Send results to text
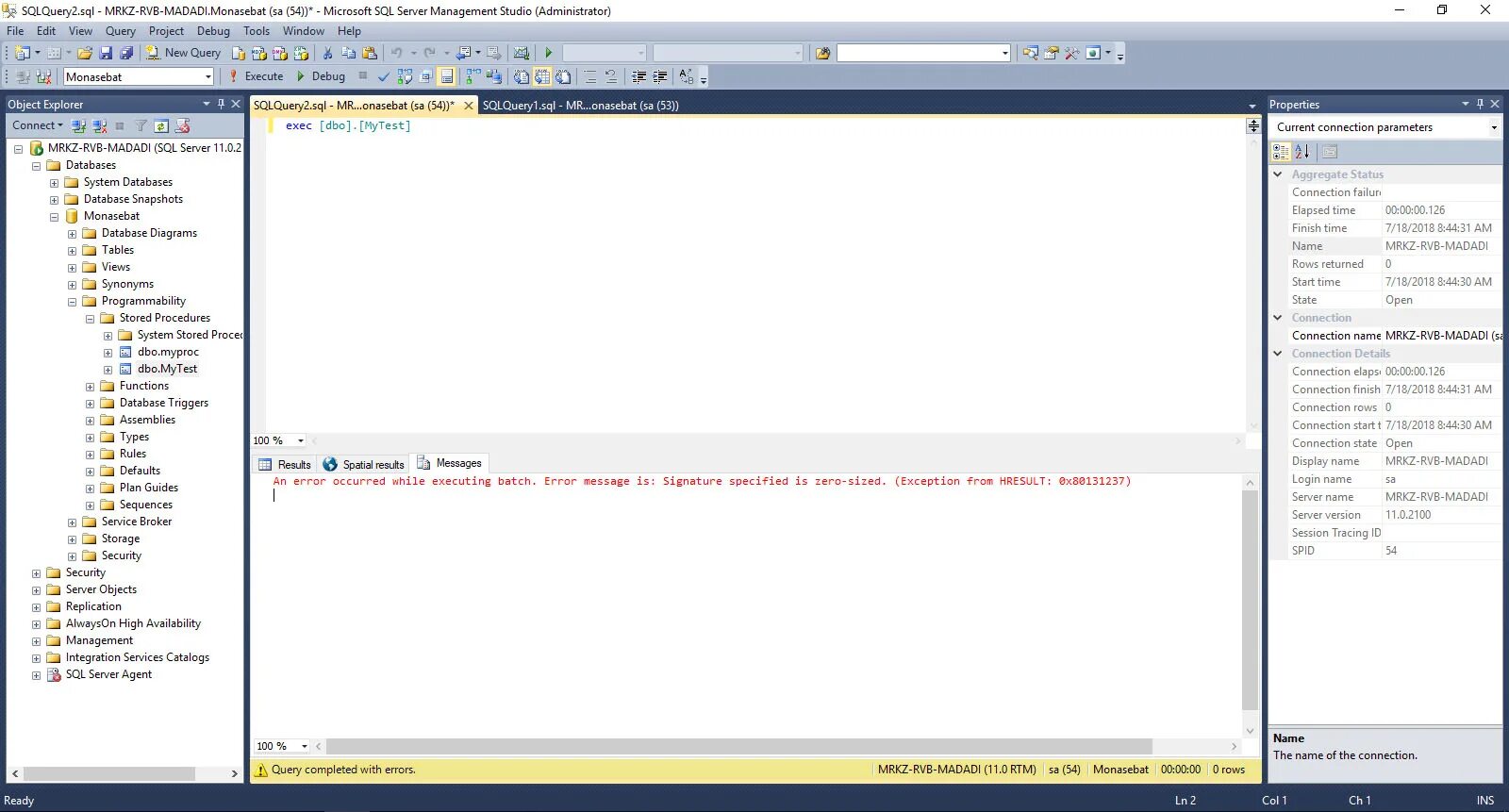The width and height of the screenshot is (1509, 812). 521,76
